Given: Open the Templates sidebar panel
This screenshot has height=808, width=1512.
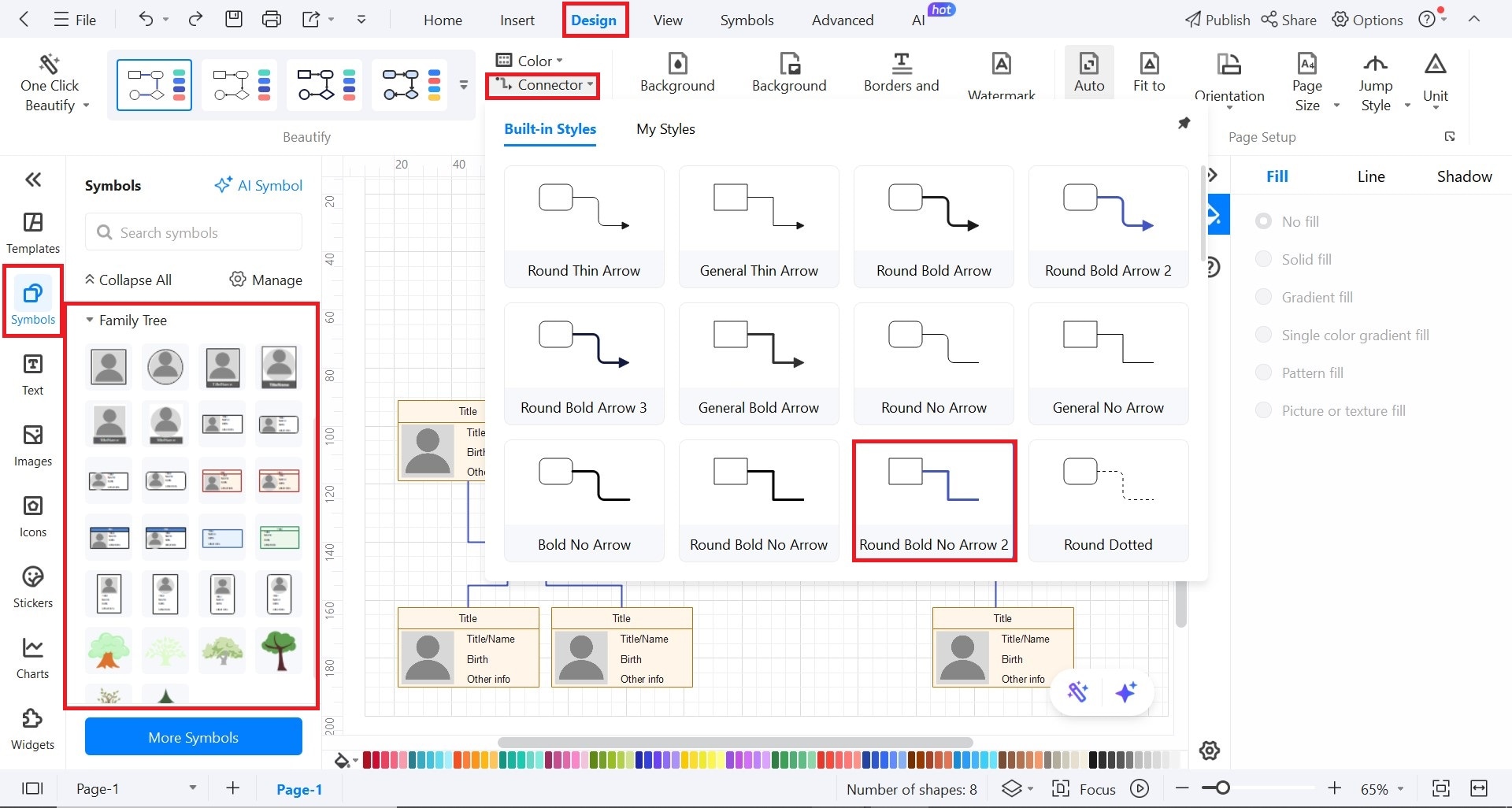Looking at the screenshot, I should pos(33,233).
